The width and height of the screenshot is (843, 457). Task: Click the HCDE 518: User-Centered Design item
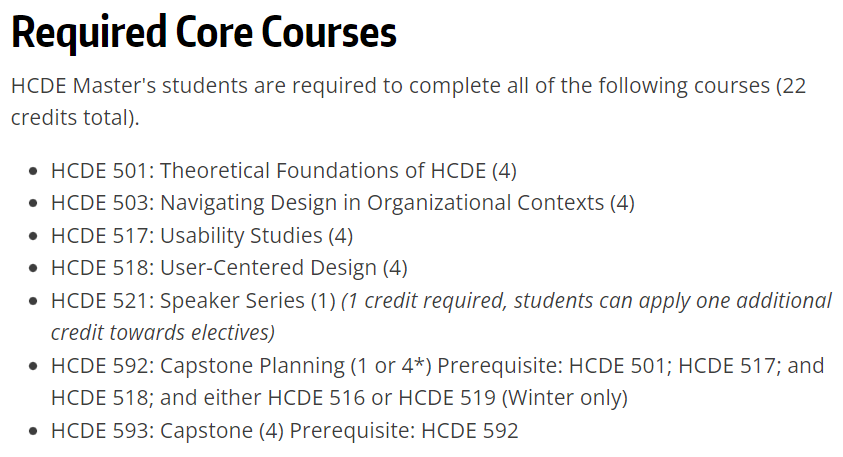(229, 268)
